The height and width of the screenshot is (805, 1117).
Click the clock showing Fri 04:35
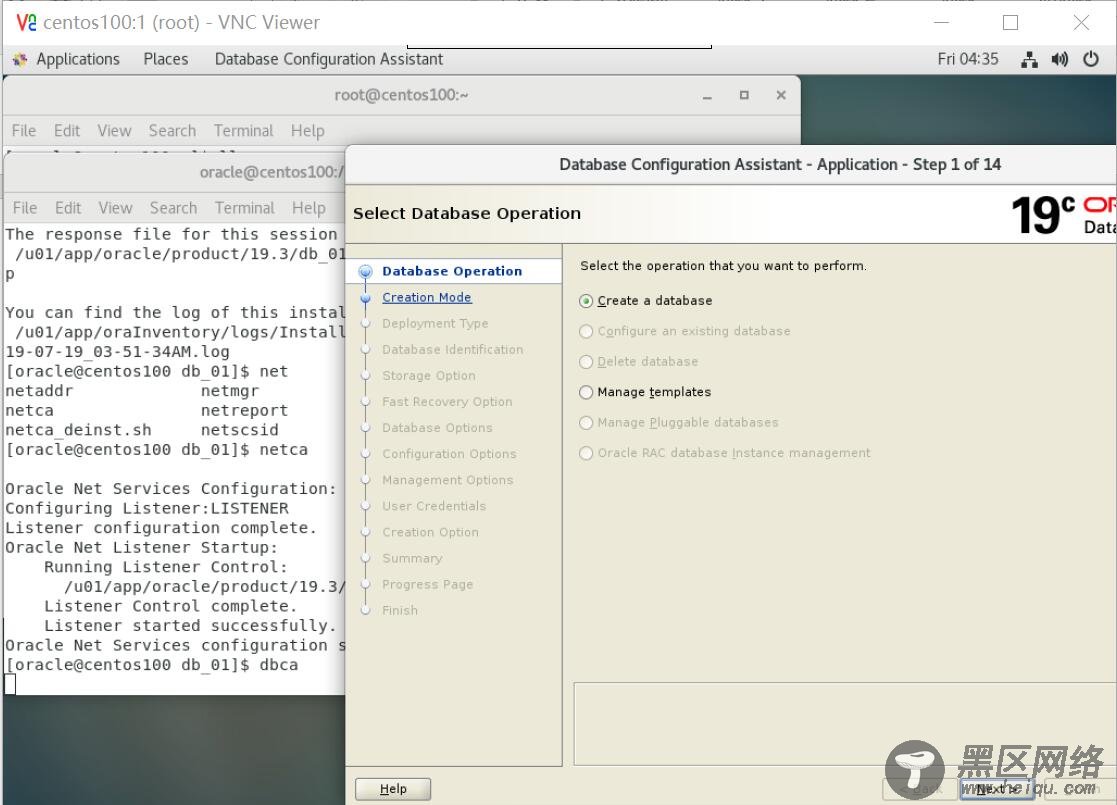[967, 59]
